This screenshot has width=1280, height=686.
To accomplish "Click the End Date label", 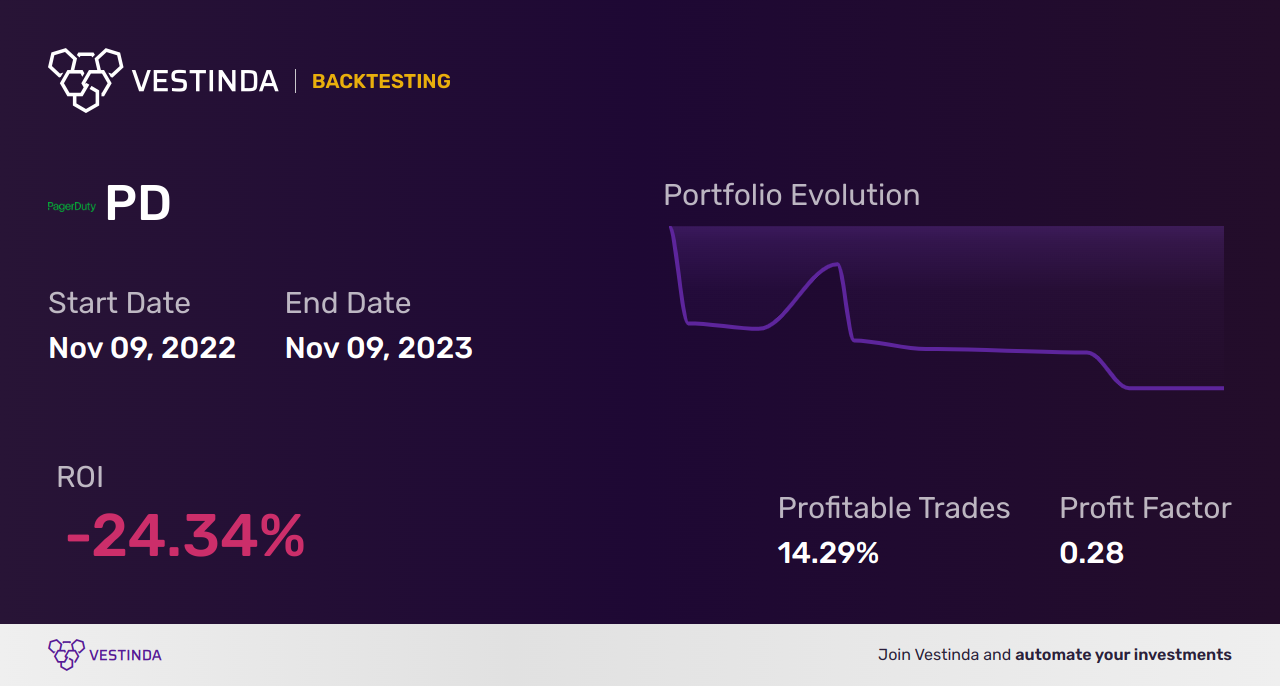I will coord(348,303).
